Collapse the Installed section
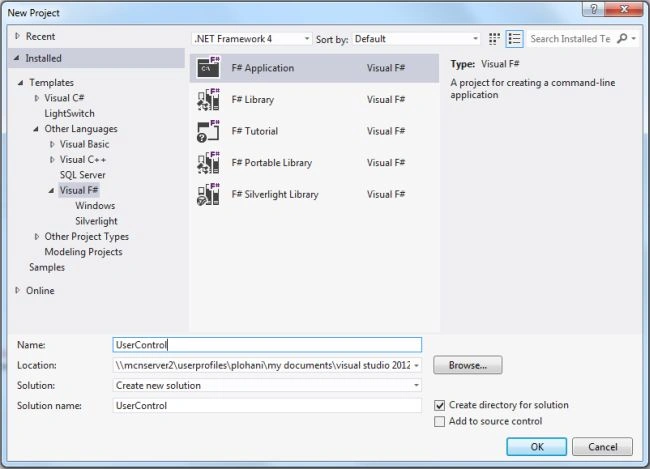650x469 pixels. click(x=17, y=58)
